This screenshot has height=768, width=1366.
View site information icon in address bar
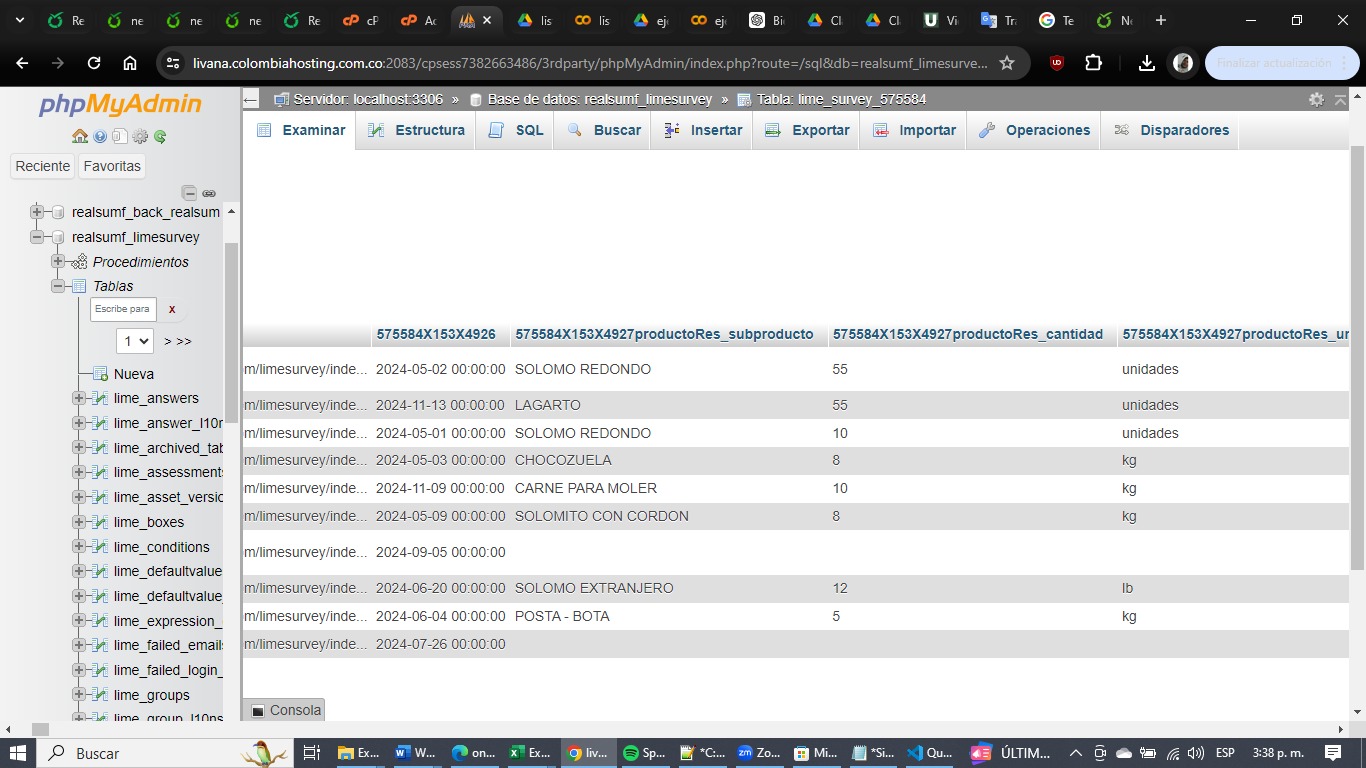point(173,63)
